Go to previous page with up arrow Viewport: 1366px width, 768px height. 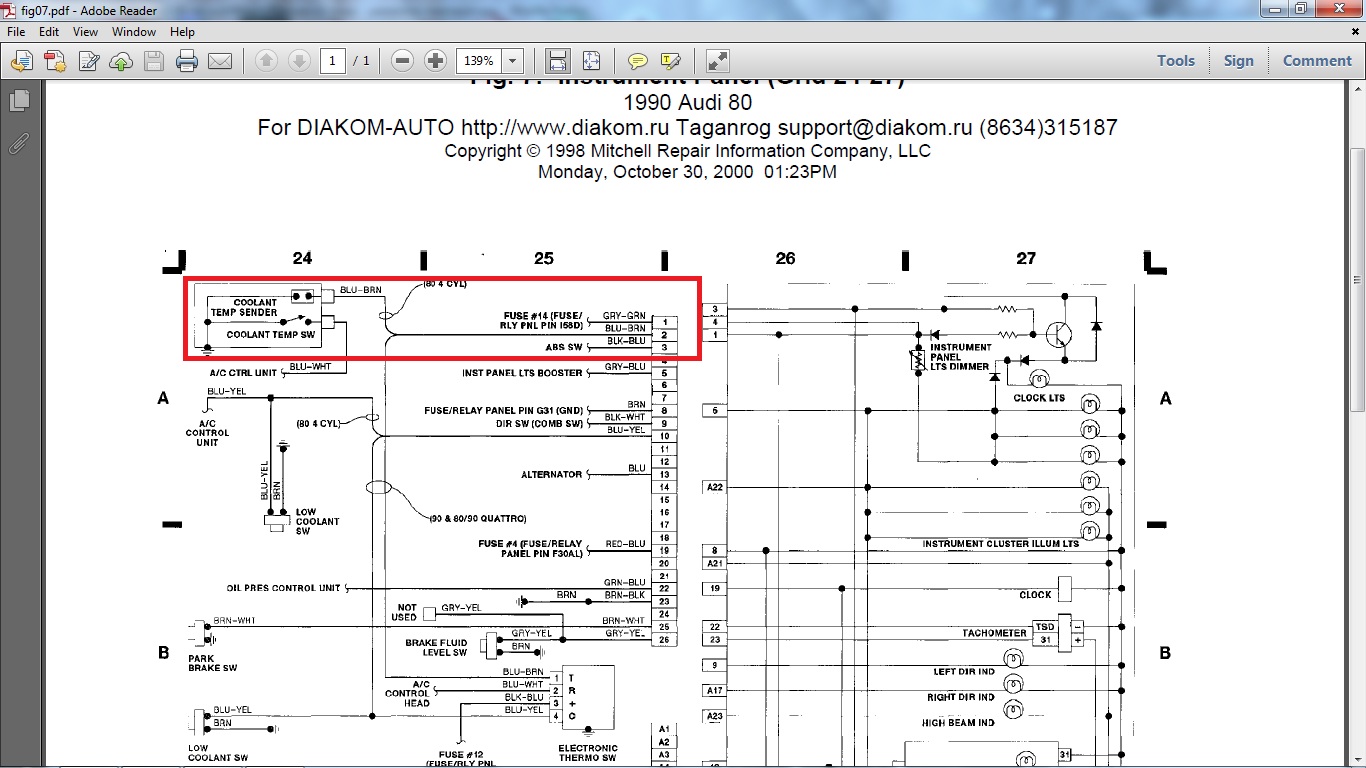point(266,61)
